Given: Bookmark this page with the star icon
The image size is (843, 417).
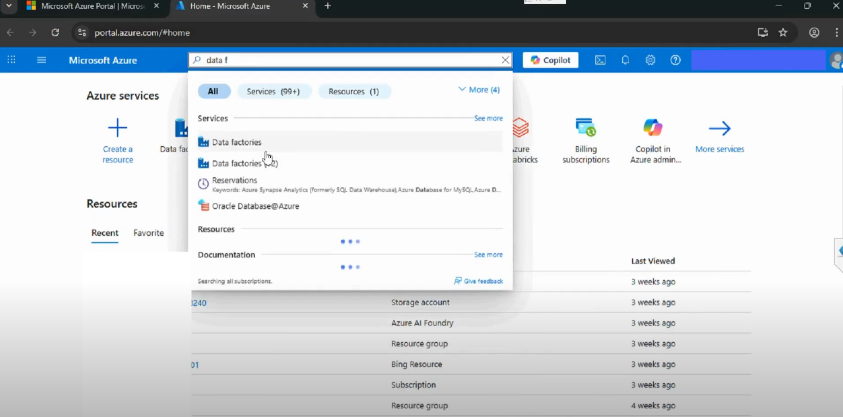Looking at the screenshot, I should click(x=783, y=33).
